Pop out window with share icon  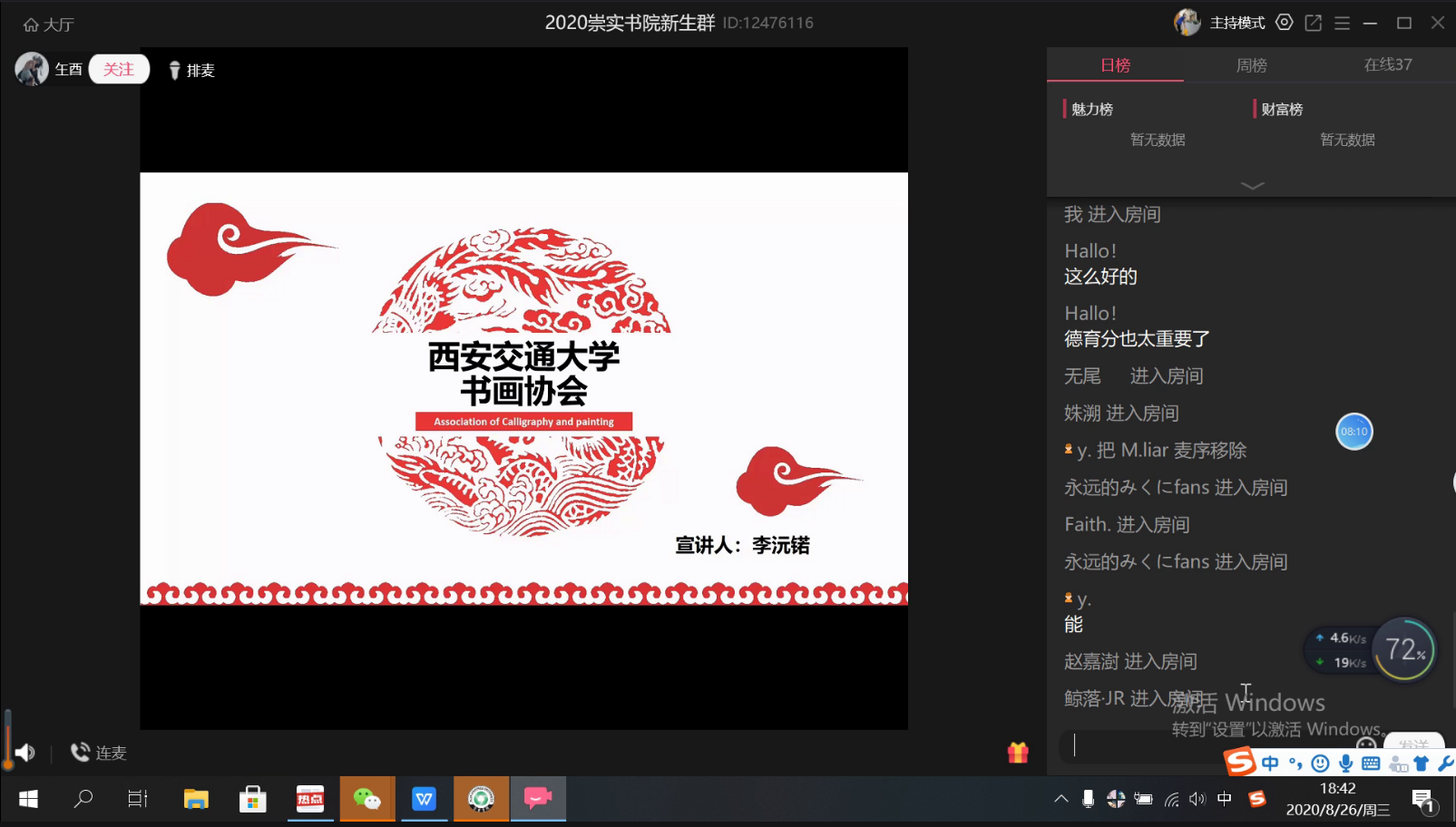coord(1313,23)
